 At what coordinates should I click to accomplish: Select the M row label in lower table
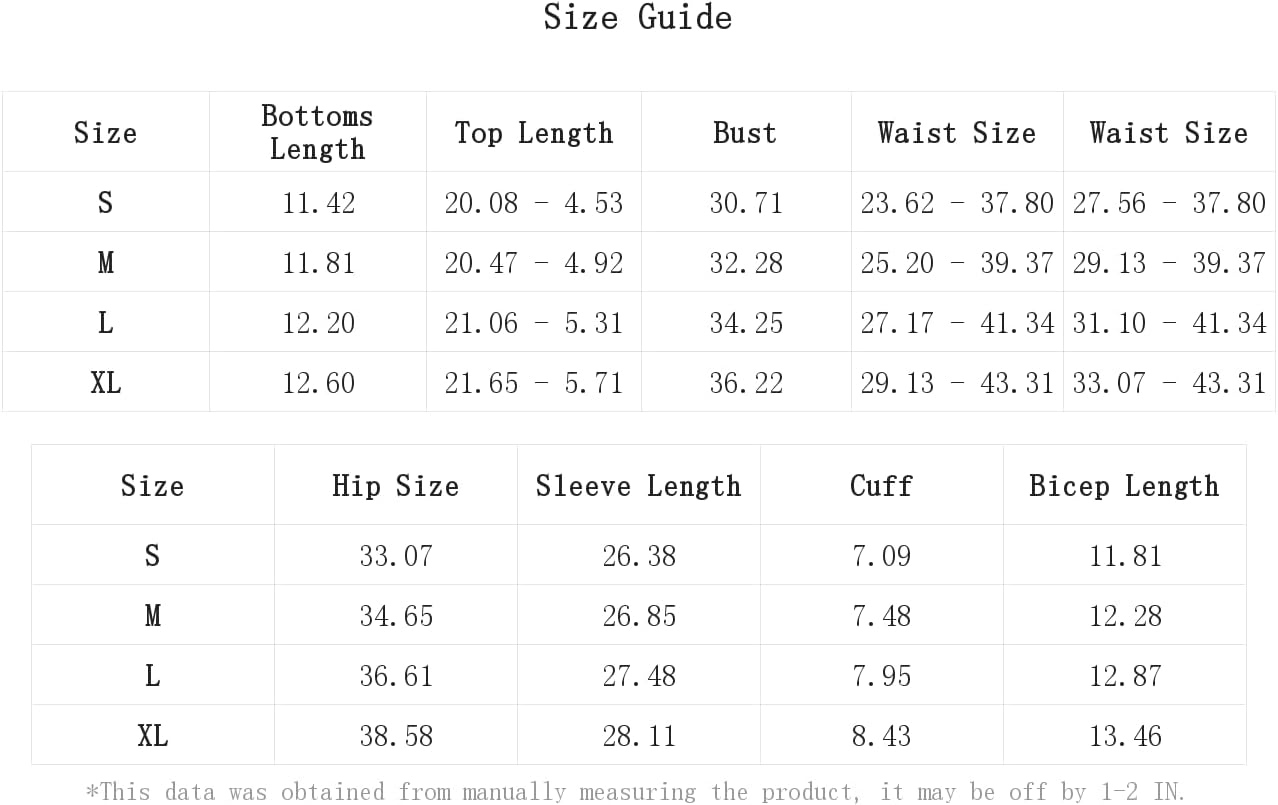tap(152, 616)
